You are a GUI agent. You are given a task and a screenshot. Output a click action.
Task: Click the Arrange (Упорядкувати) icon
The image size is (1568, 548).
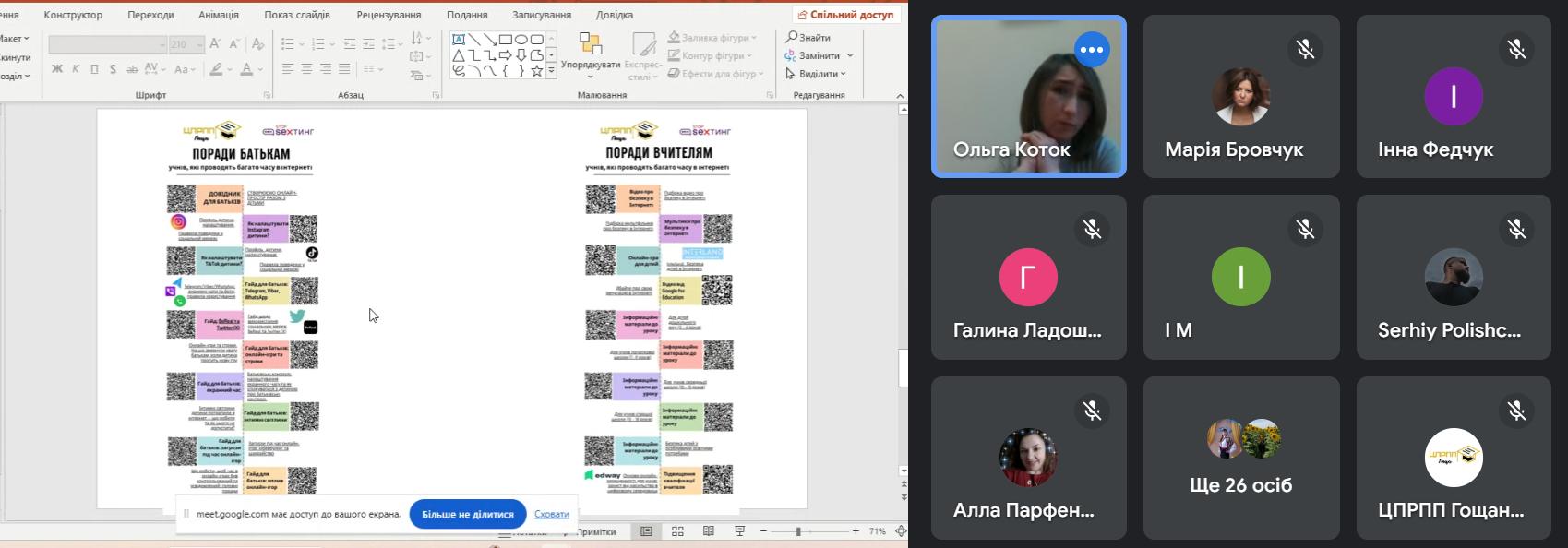point(590,44)
